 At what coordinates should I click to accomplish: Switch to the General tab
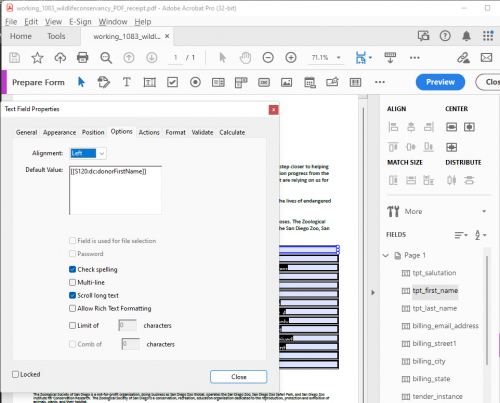click(26, 132)
